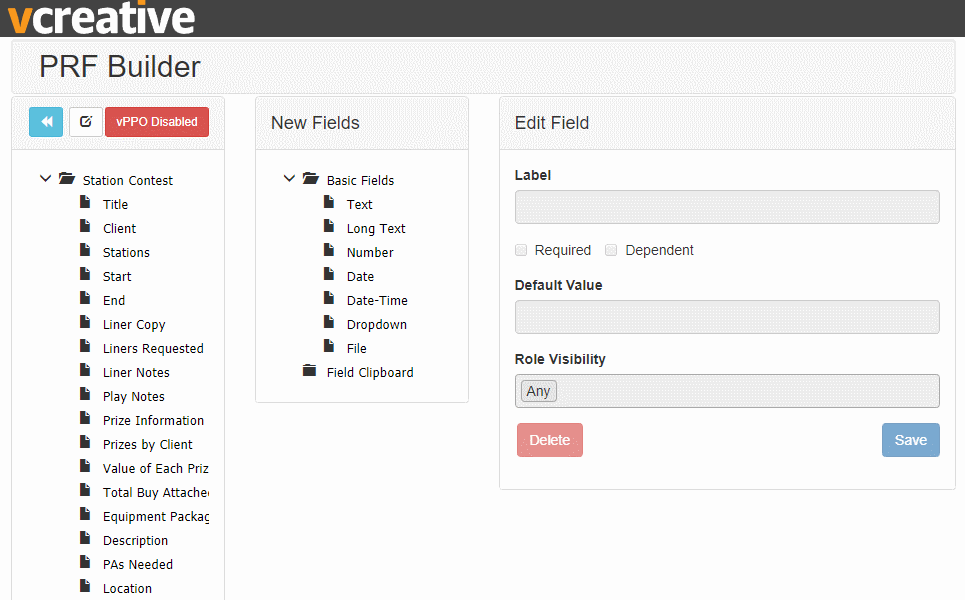The height and width of the screenshot is (600, 965).
Task: Collapse the Basic Fields folder chevron
Action: [289, 179]
